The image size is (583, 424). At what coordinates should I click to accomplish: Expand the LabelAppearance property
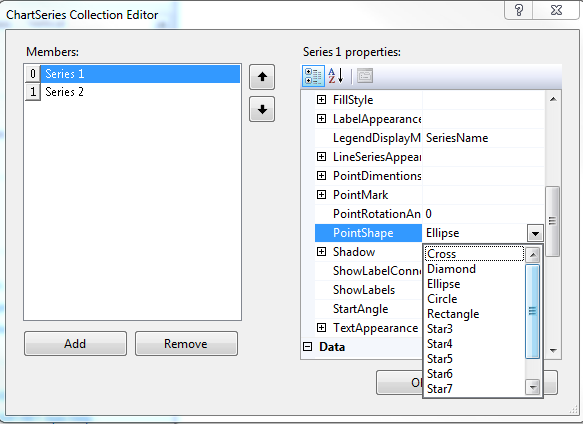[x=321, y=119]
